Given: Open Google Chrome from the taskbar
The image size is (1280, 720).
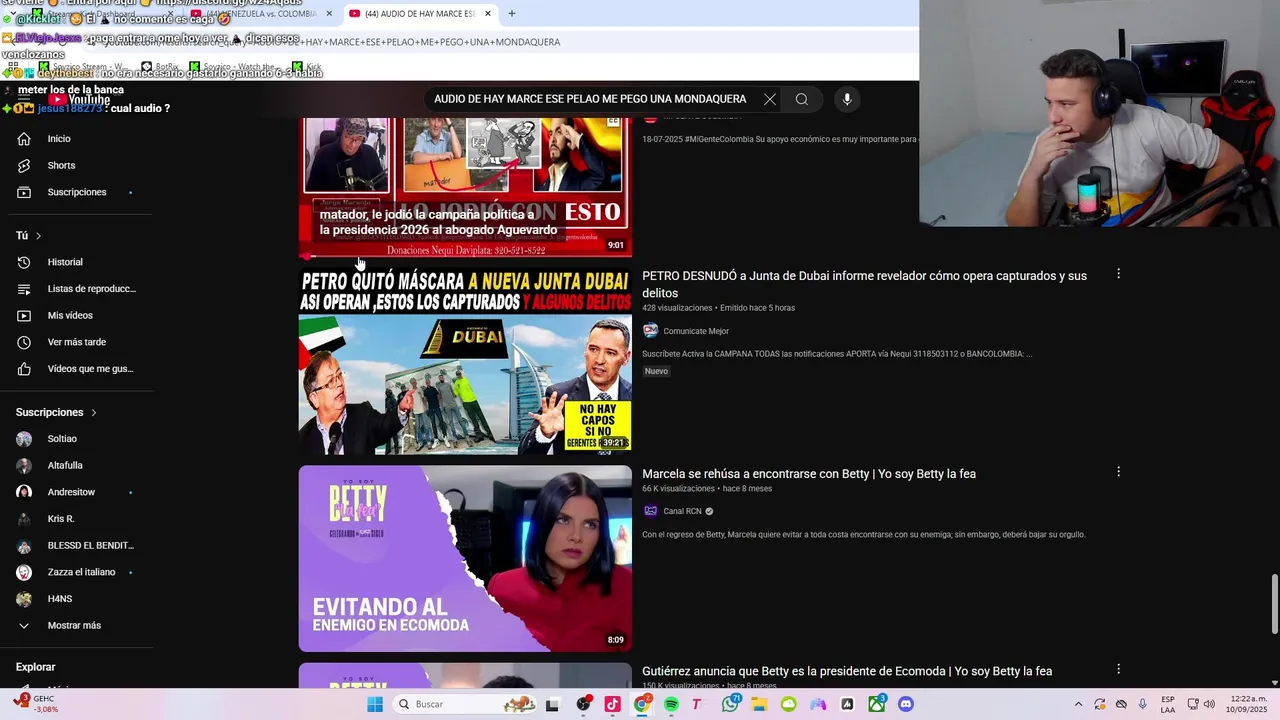Looking at the screenshot, I should (642, 704).
